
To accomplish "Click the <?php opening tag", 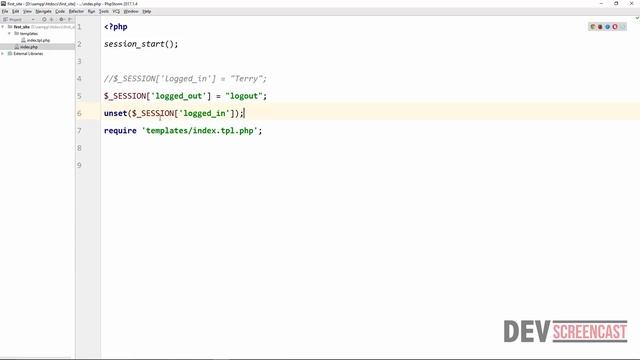I will point(116,27).
